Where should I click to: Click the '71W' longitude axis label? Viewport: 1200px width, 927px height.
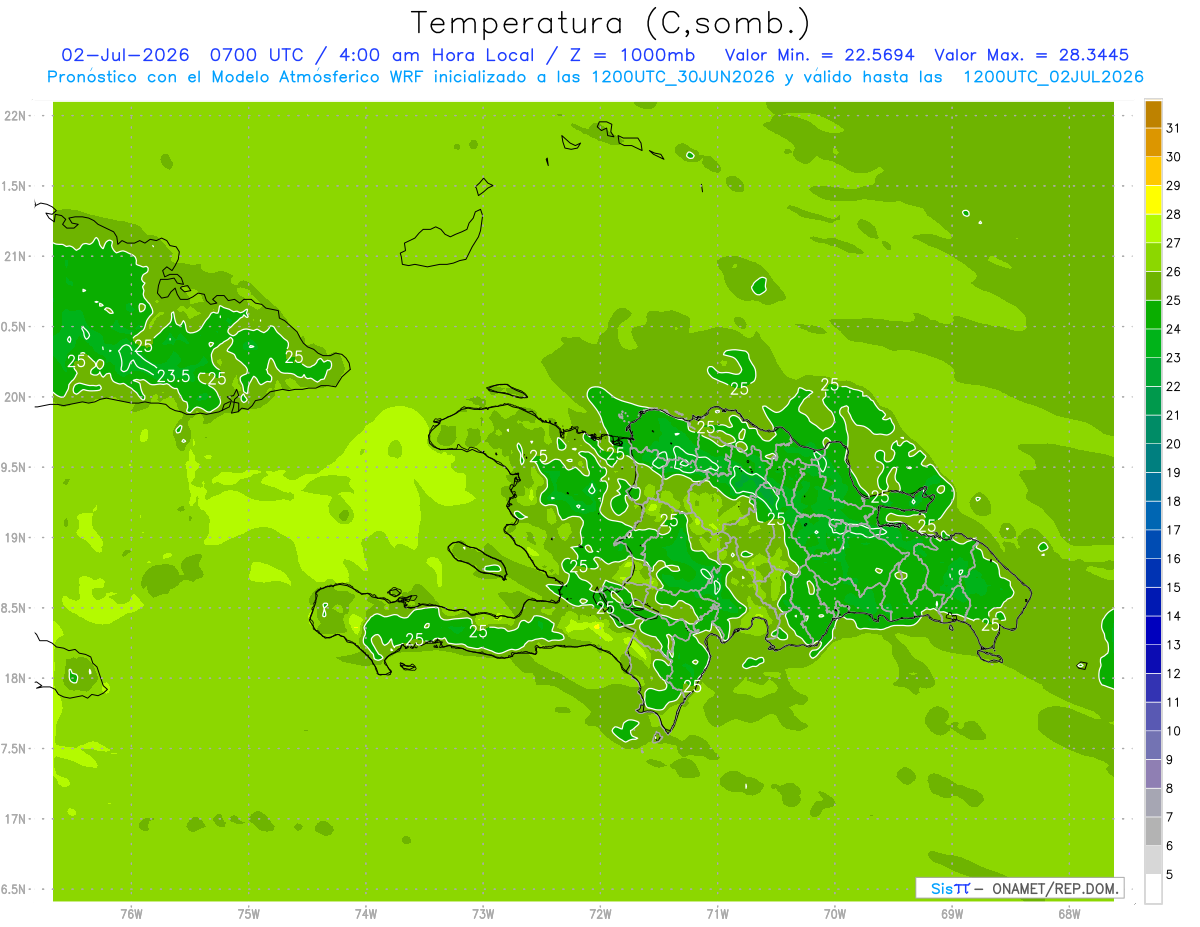click(717, 914)
